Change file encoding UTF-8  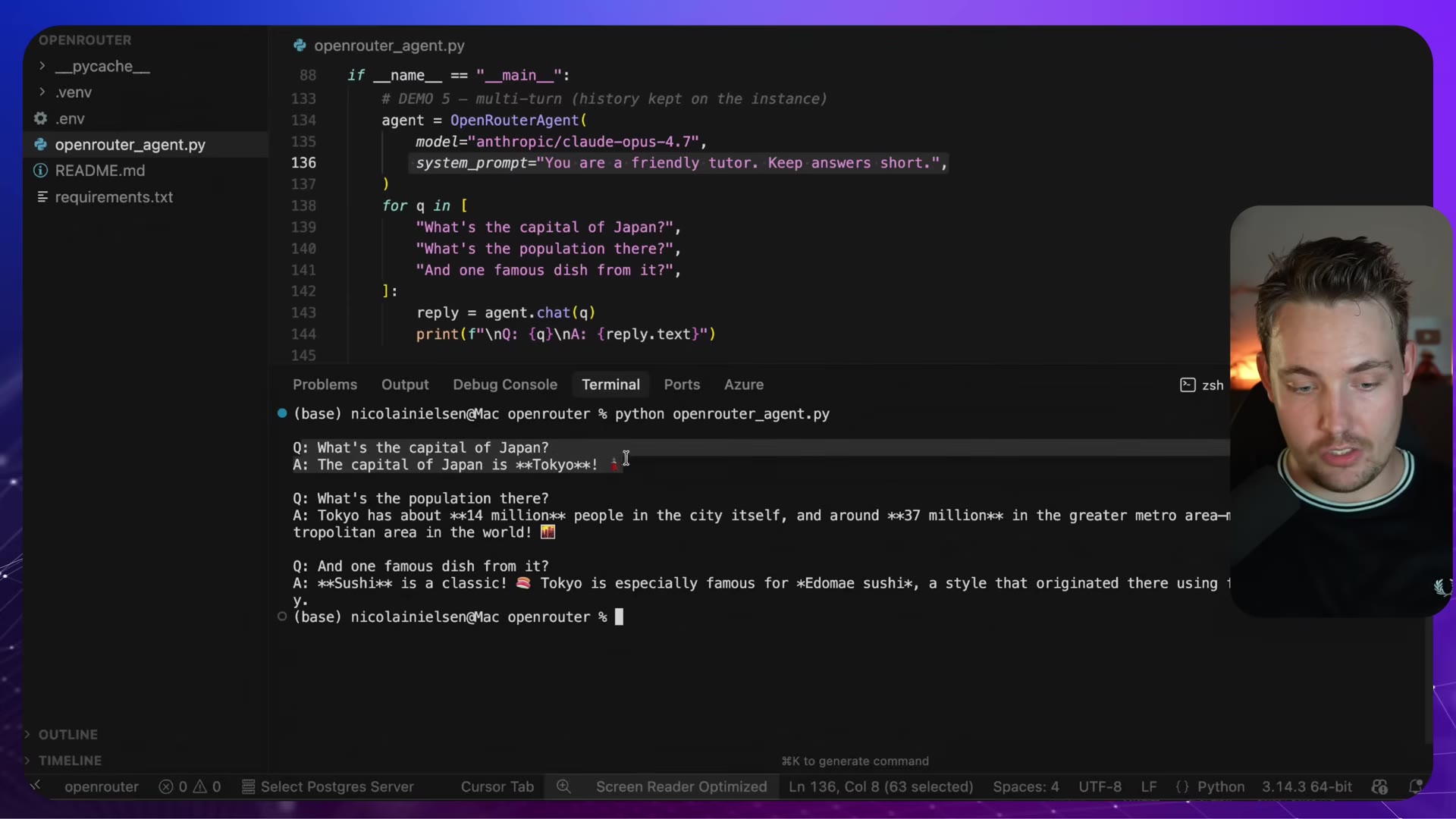pos(1100,786)
